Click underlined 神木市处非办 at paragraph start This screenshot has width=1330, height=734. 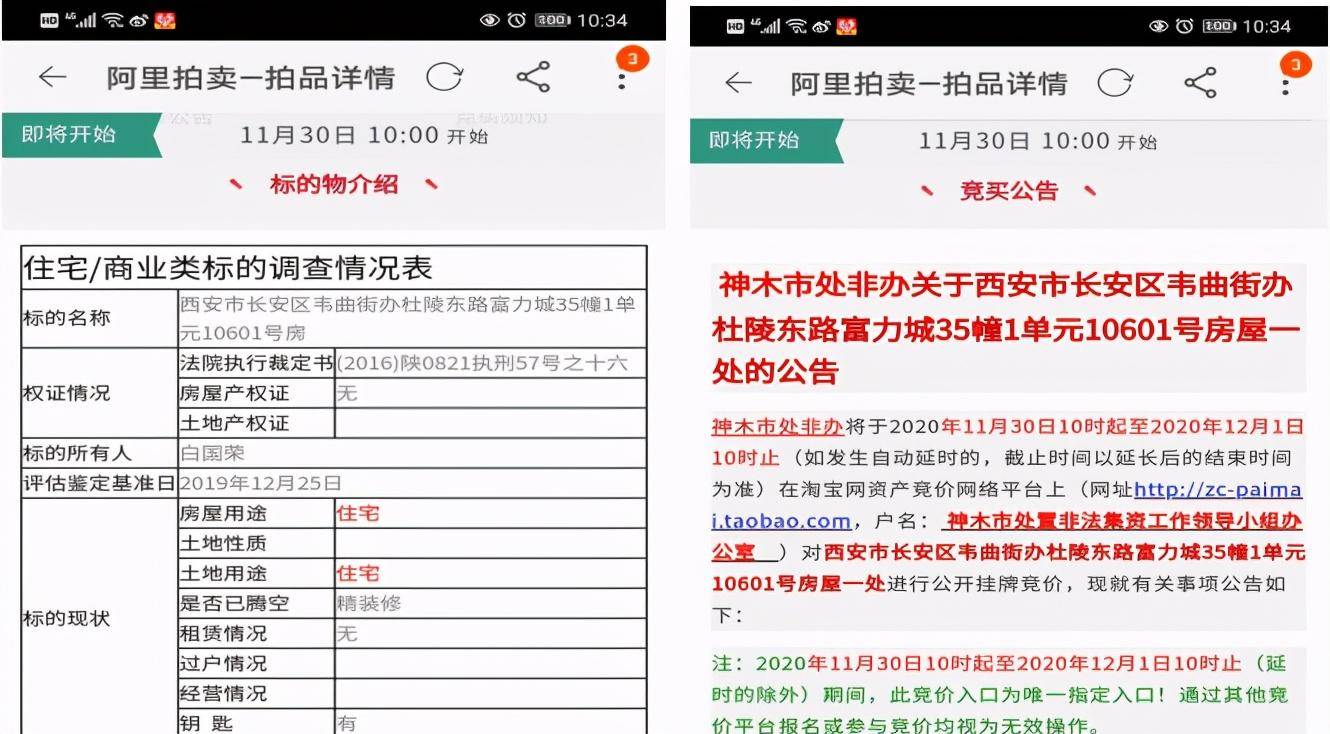tap(778, 427)
